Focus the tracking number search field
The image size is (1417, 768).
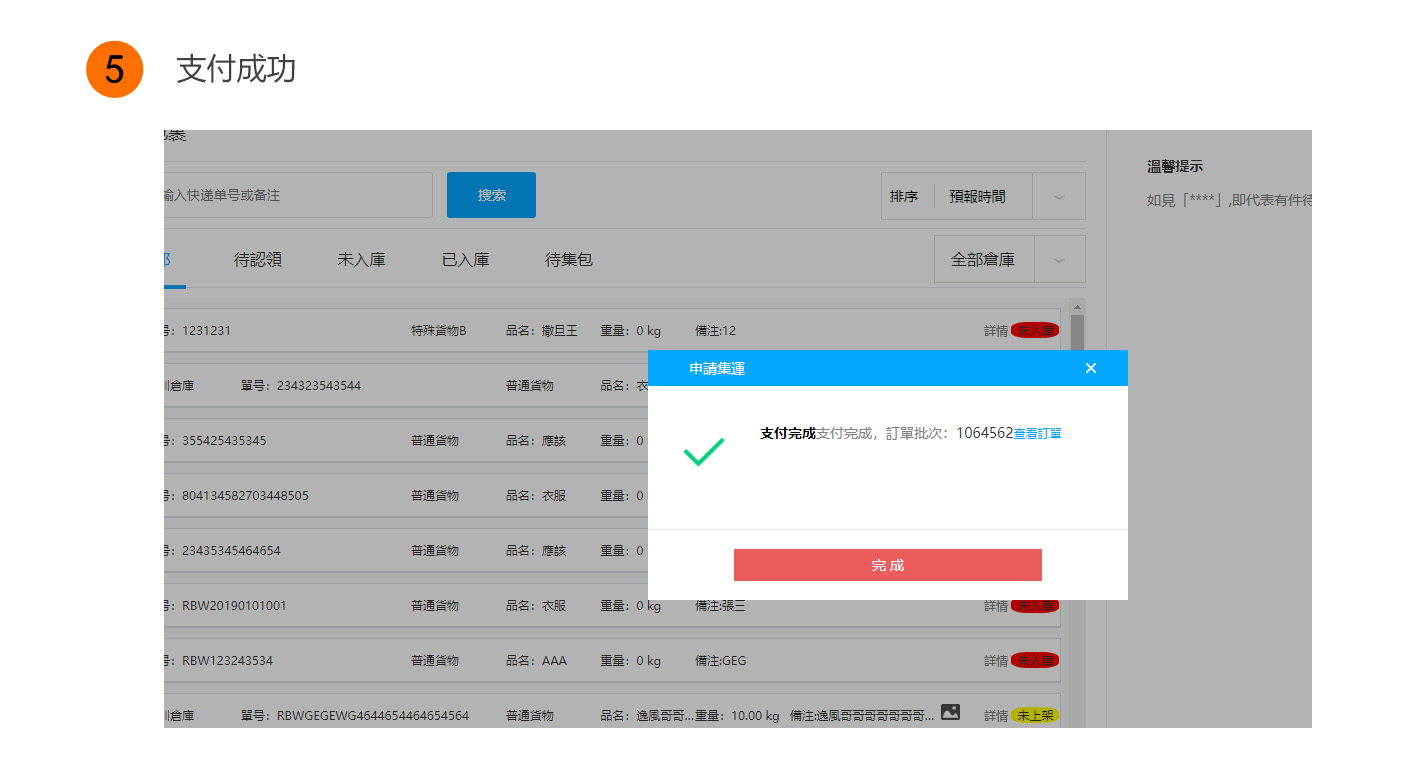tap(298, 195)
